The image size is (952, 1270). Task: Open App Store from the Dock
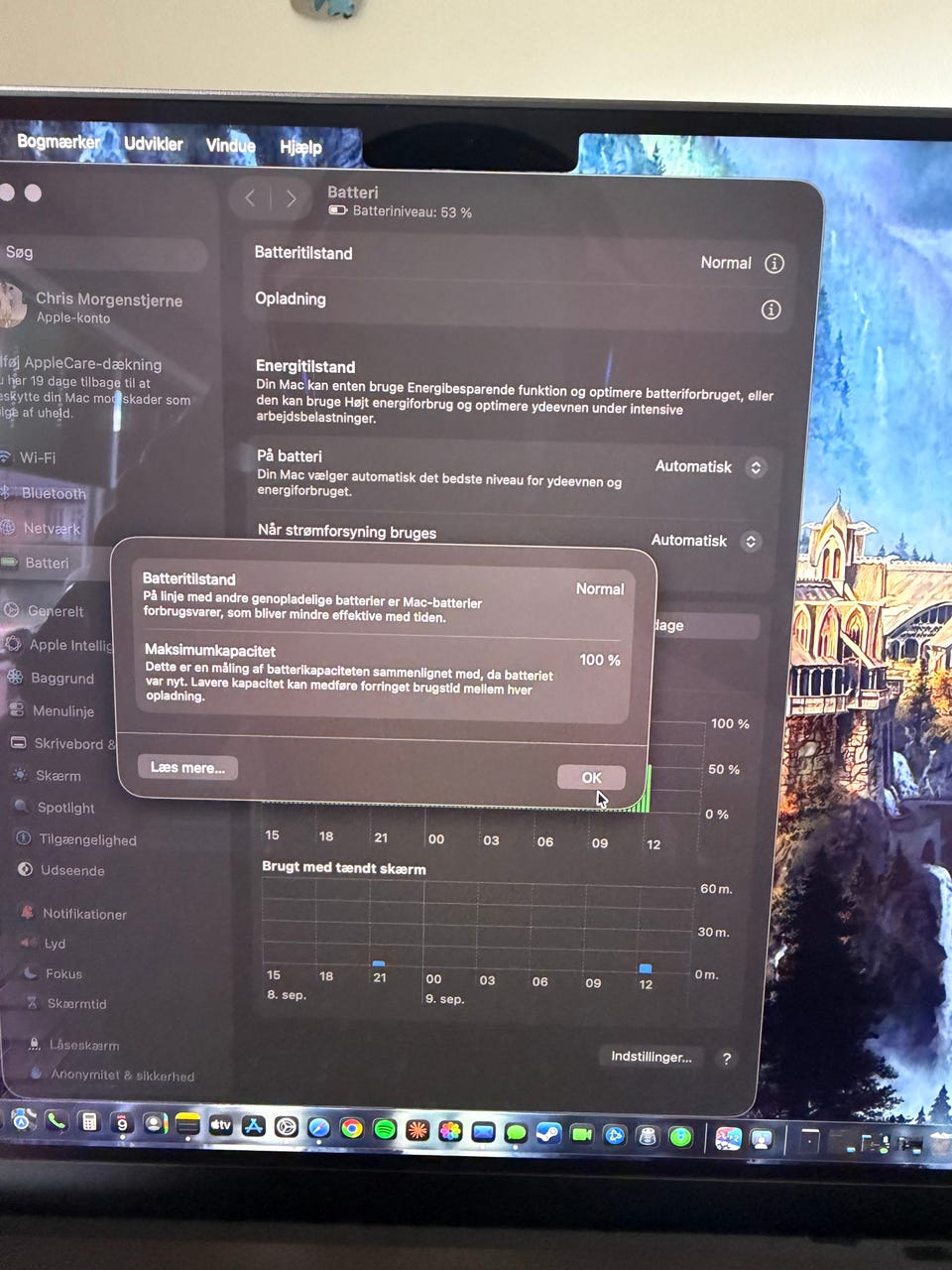tap(253, 1126)
